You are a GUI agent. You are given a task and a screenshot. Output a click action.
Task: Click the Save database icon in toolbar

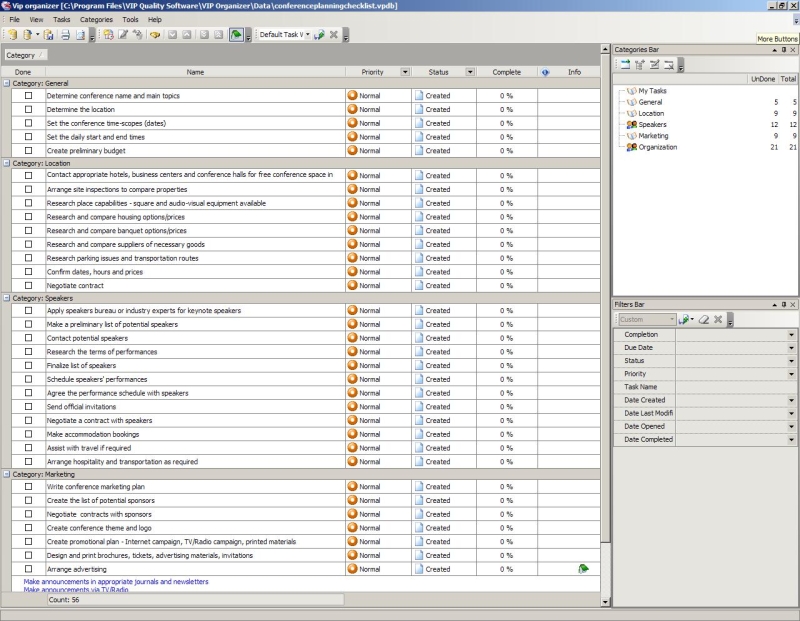pos(48,35)
